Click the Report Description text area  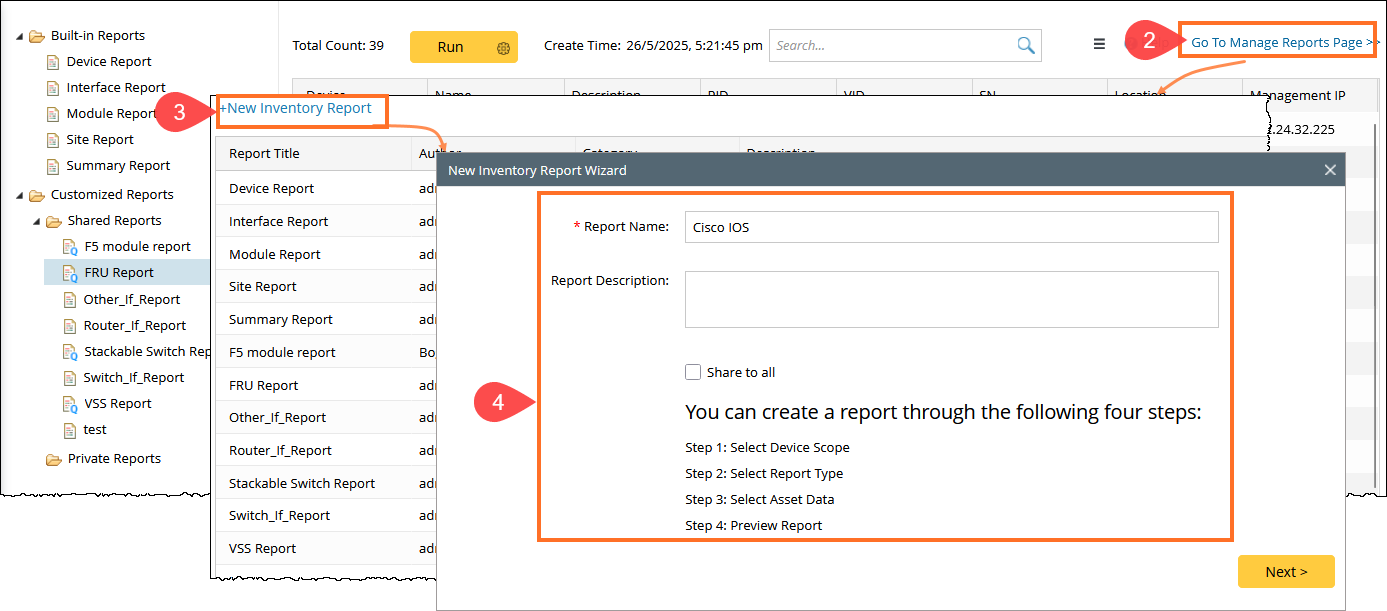click(950, 299)
